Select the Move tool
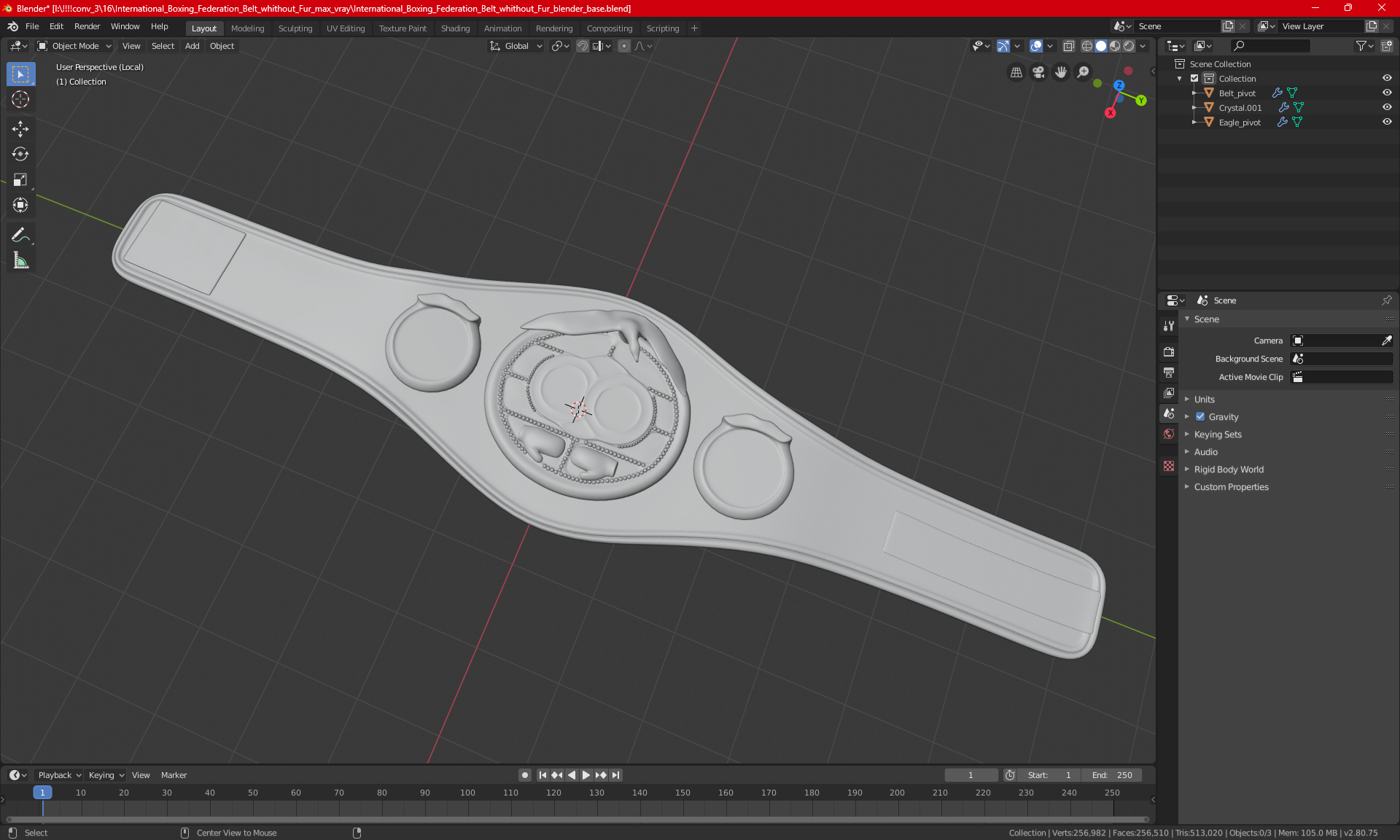Viewport: 1400px width, 840px height. click(20, 129)
